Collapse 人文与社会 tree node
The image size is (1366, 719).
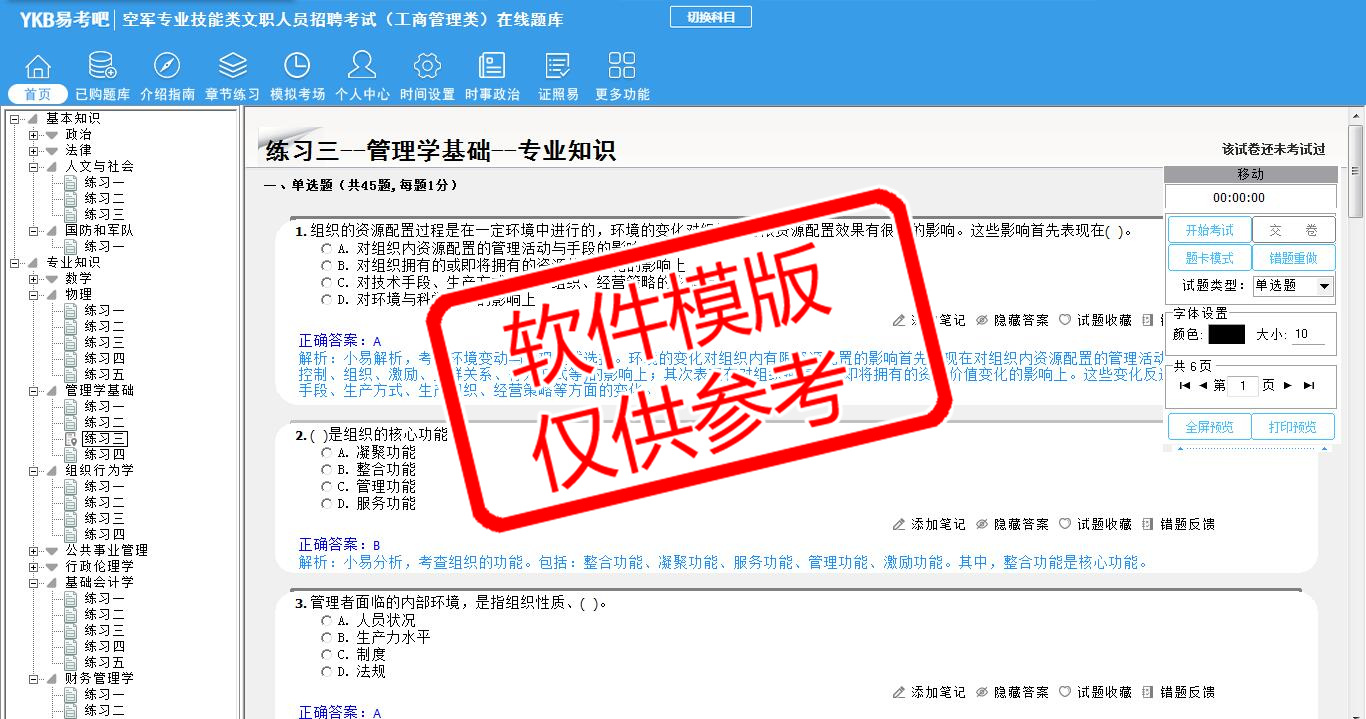(33, 167)
